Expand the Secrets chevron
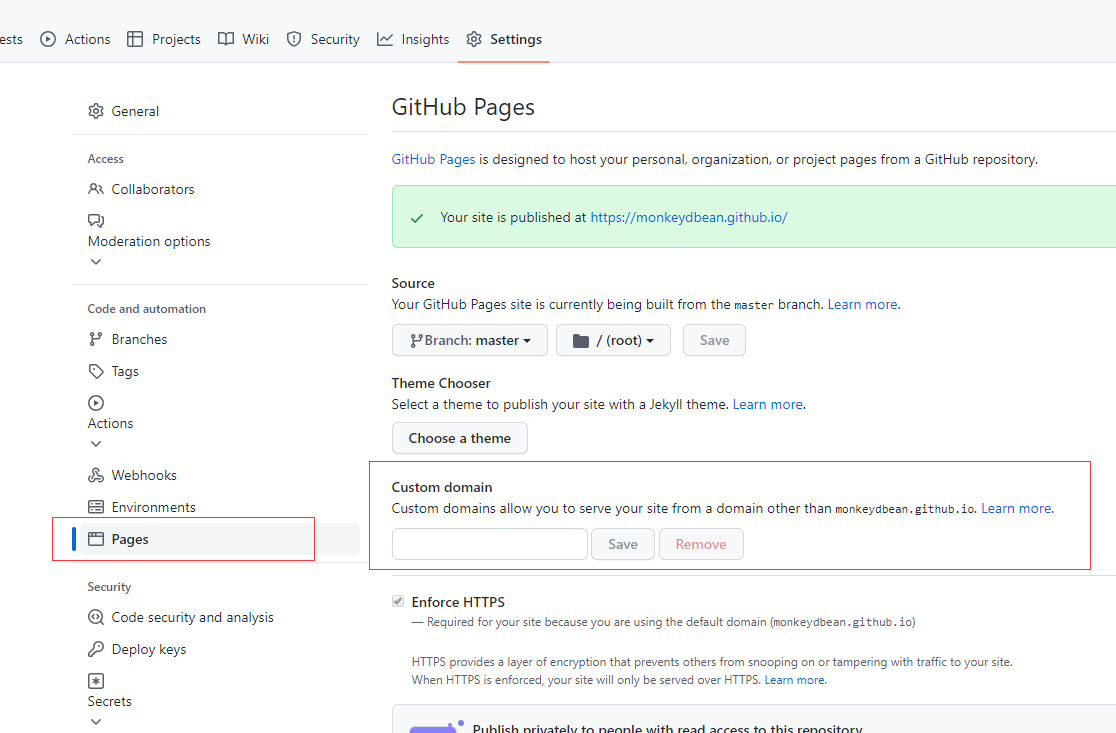1116x733 pixels. [x=96, y=722]
